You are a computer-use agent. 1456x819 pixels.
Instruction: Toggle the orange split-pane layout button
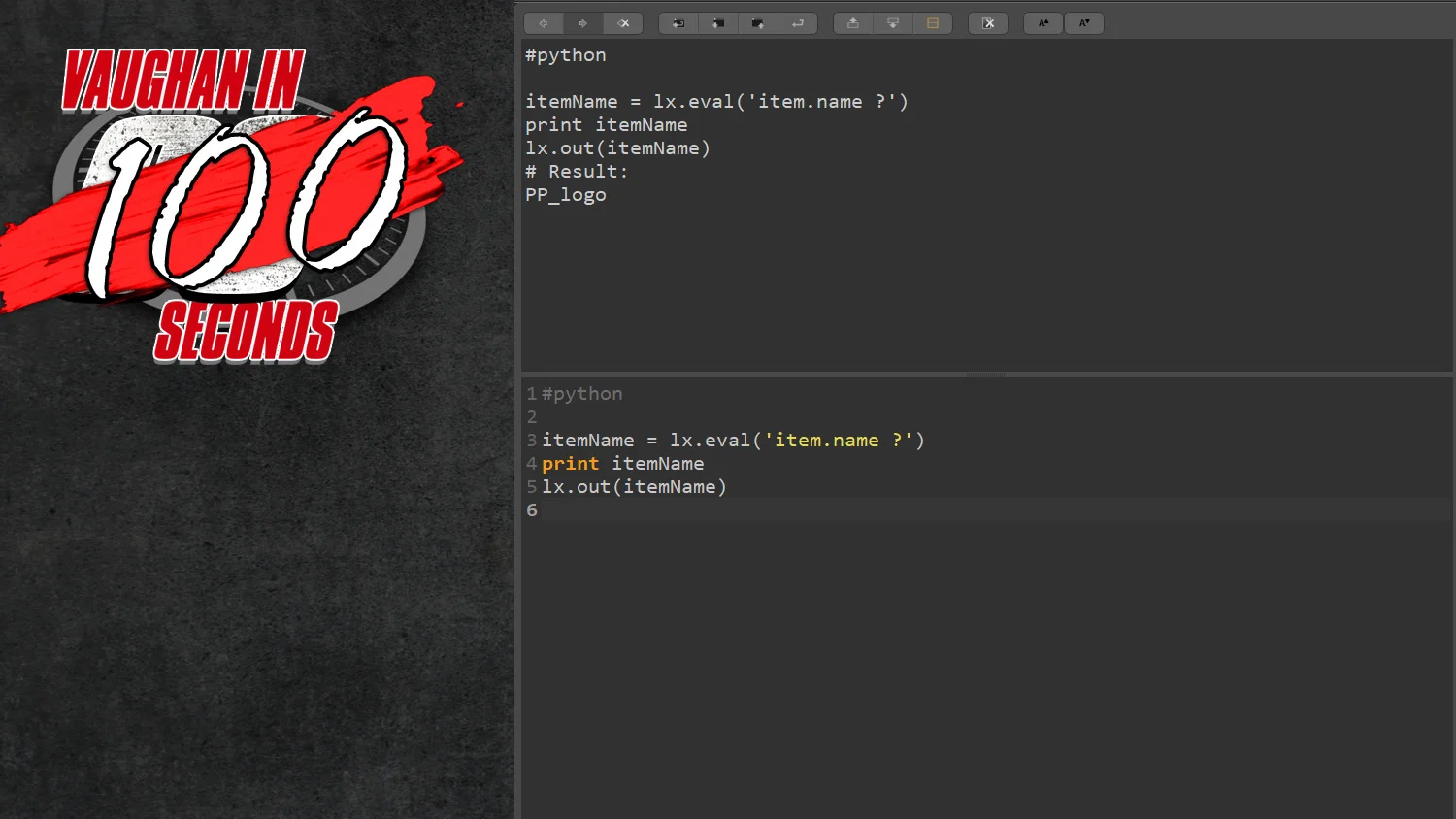coord(933,23)
